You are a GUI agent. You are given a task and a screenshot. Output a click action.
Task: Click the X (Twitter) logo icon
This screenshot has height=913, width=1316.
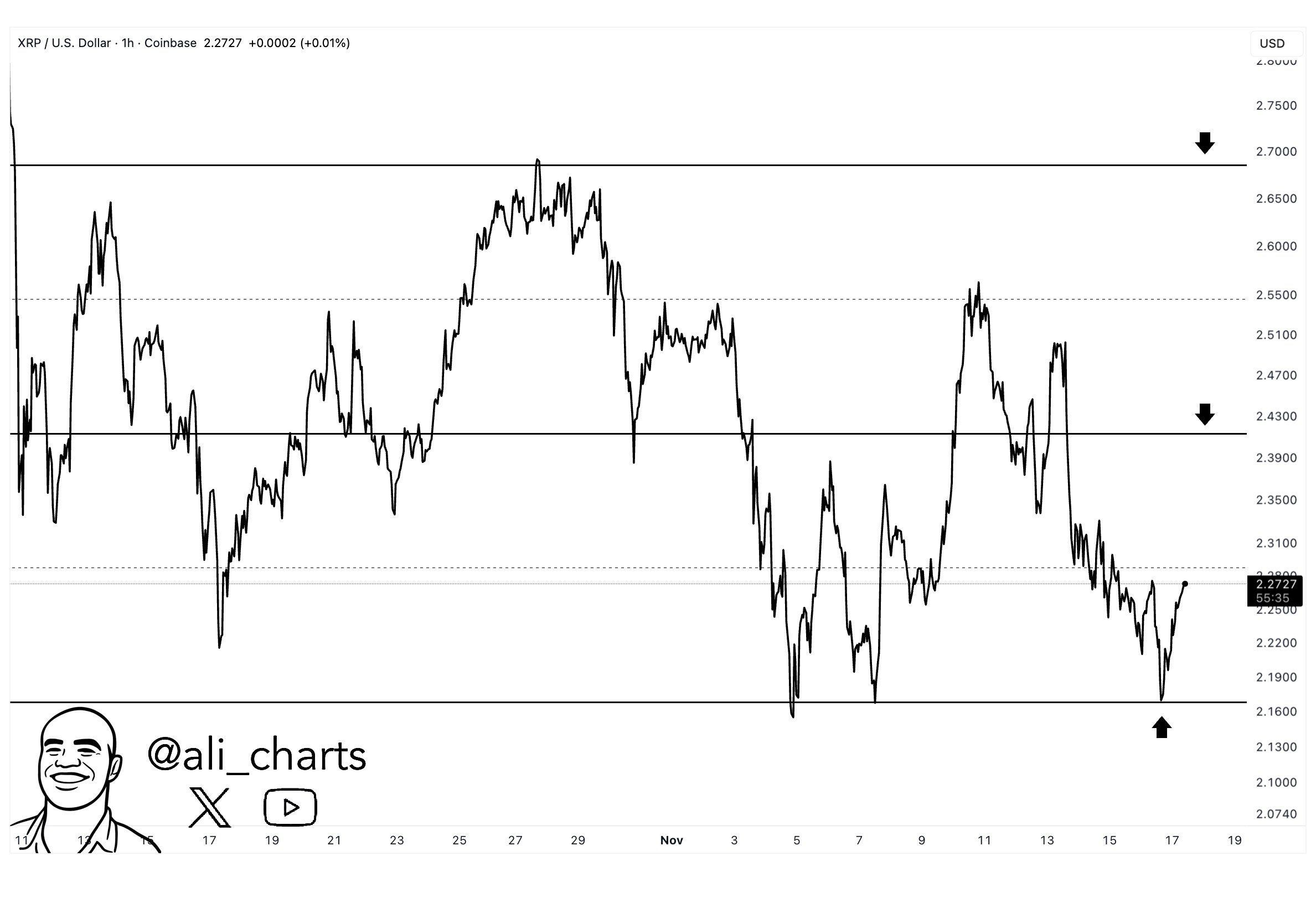[x=209, y=807]
